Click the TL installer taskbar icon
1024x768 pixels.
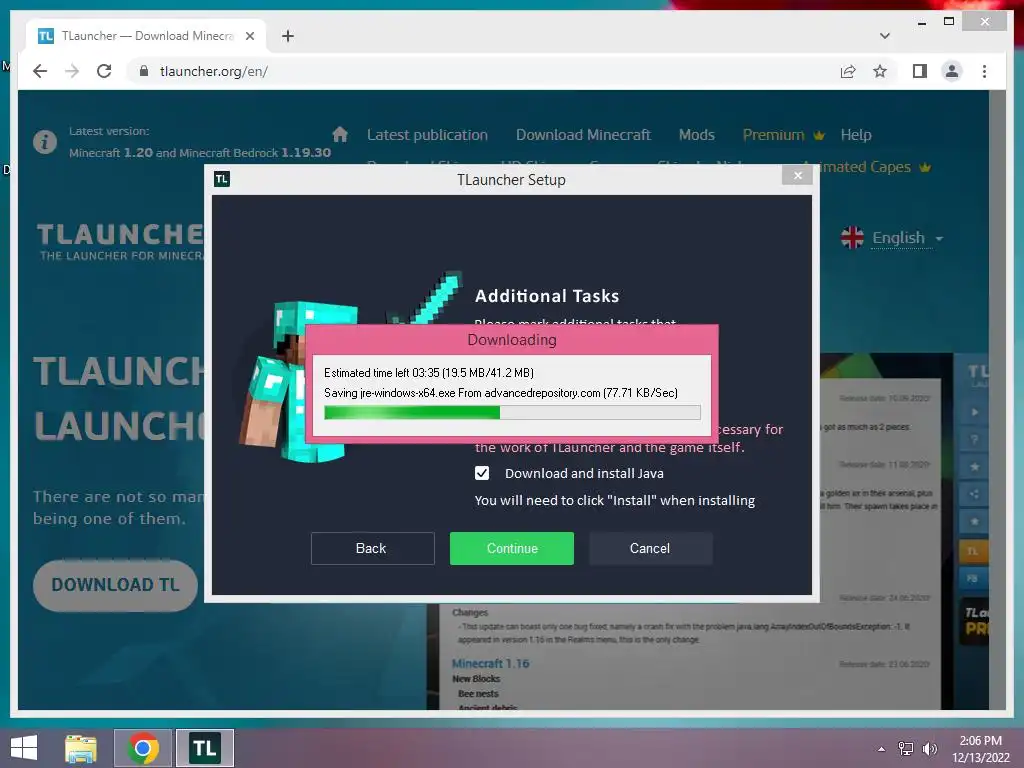click(x=204, y=748)
